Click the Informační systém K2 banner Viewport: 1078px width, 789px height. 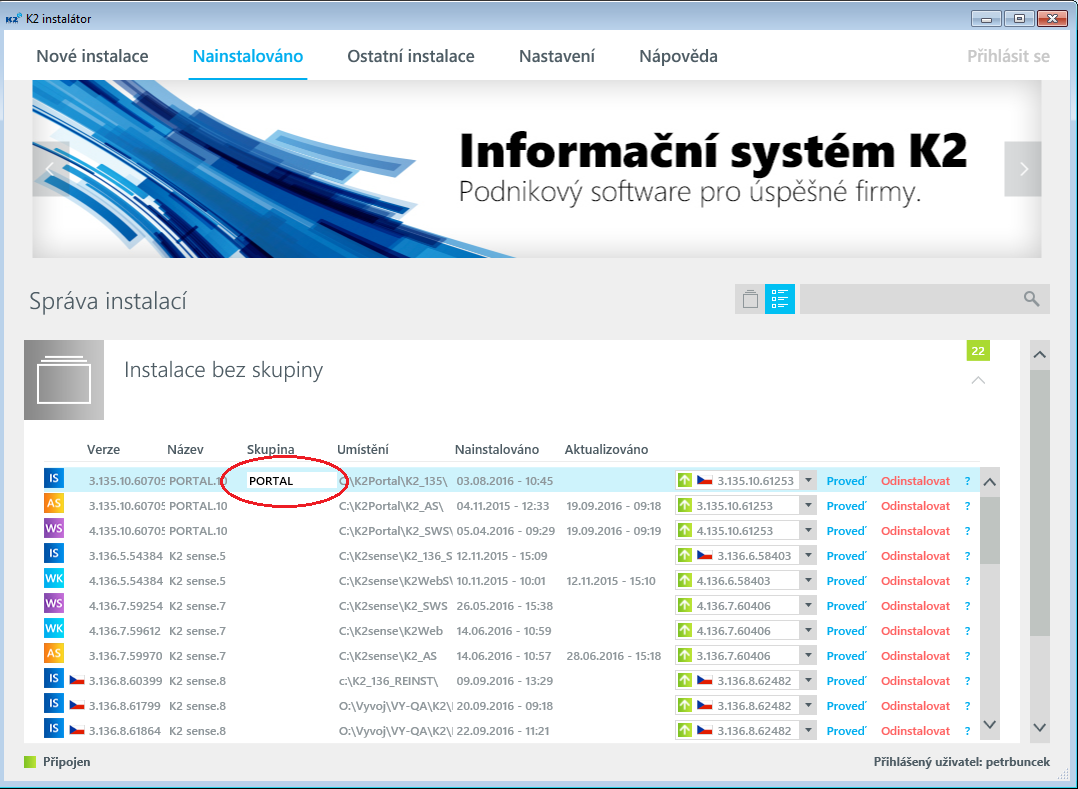tap(537, 169)
